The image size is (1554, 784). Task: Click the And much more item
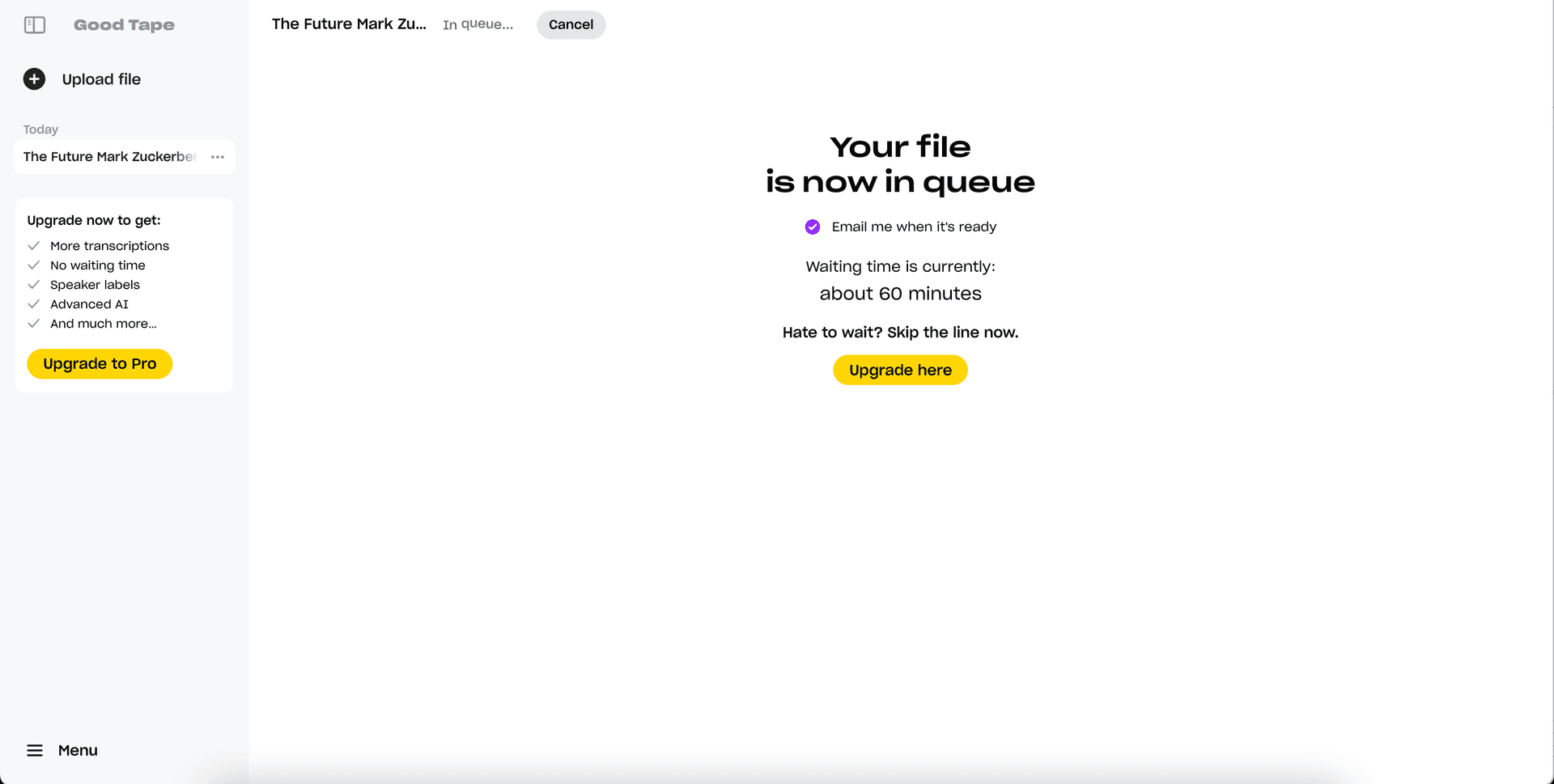[x=104, y=324]
